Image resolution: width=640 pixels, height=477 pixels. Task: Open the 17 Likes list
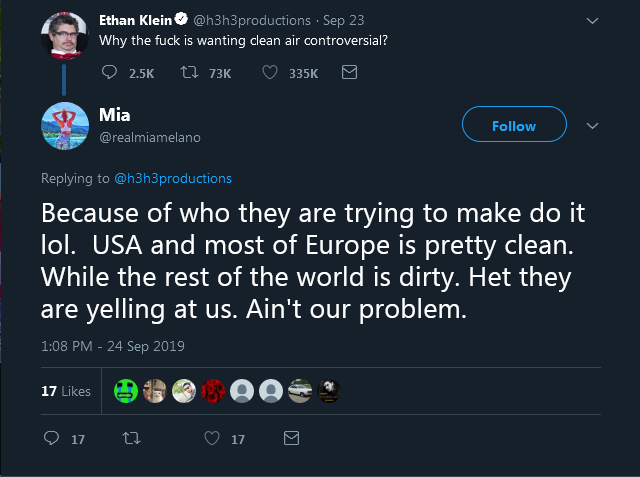pos(66,392)
